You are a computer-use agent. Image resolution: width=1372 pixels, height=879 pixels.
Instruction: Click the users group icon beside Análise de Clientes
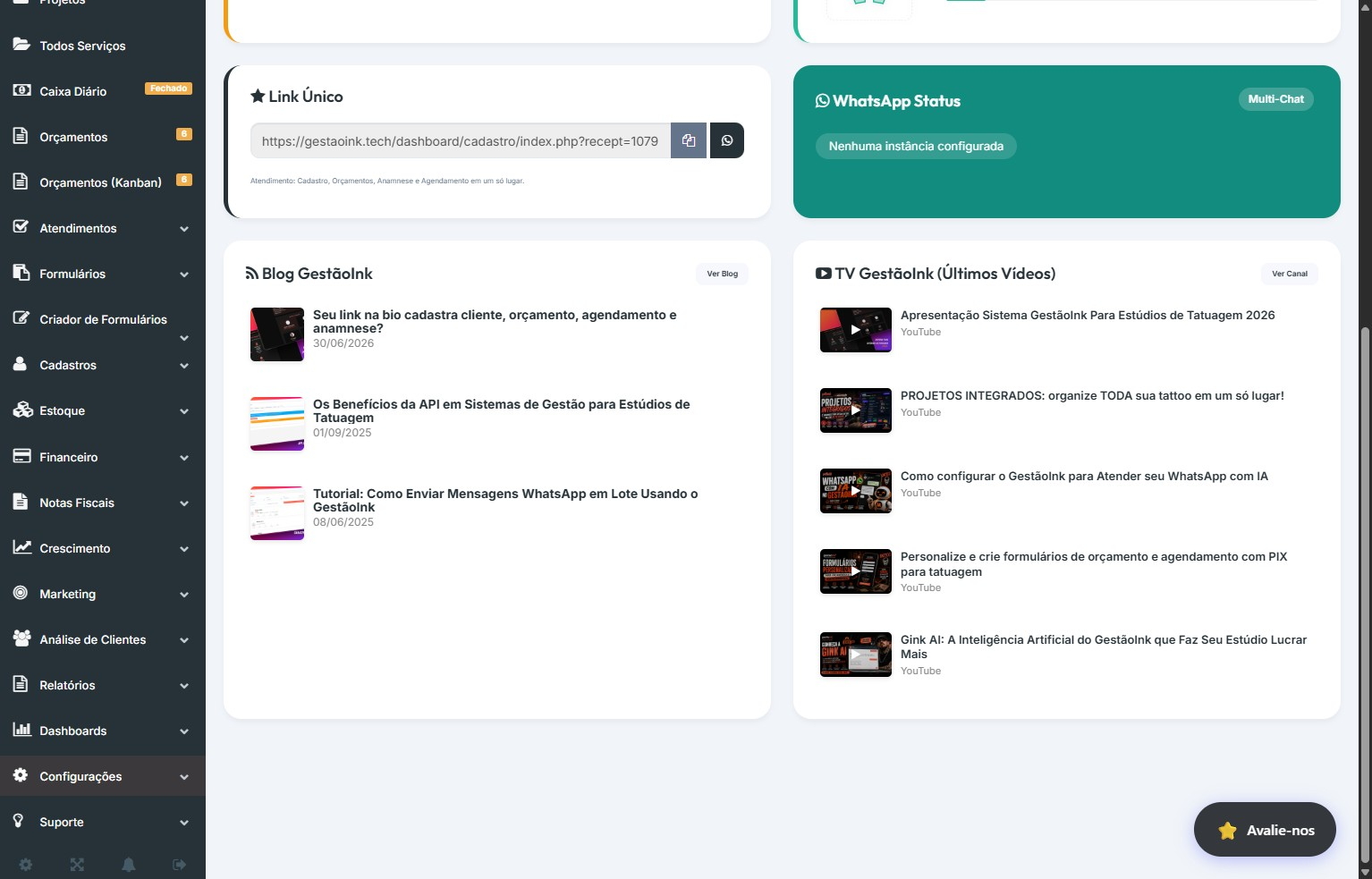[x=22, y=638]
